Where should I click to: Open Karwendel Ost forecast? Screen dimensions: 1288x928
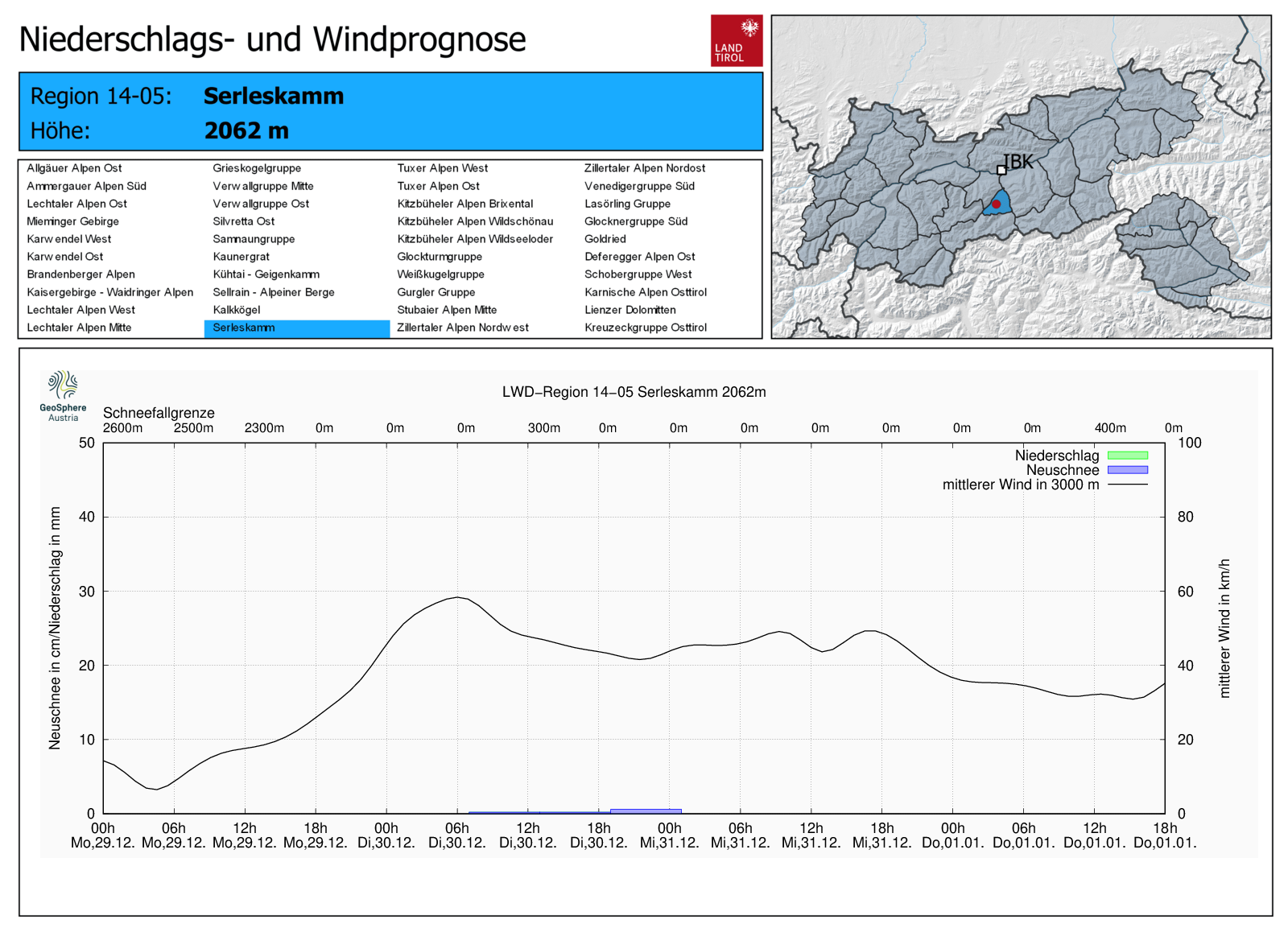coord(64,257)
